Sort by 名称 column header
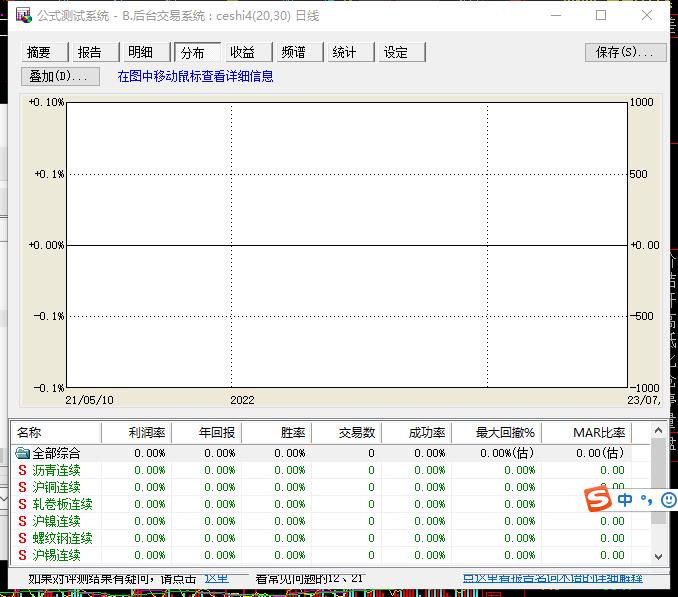The height and width of the screenshot is (597, 678). [x=56, y=432]
